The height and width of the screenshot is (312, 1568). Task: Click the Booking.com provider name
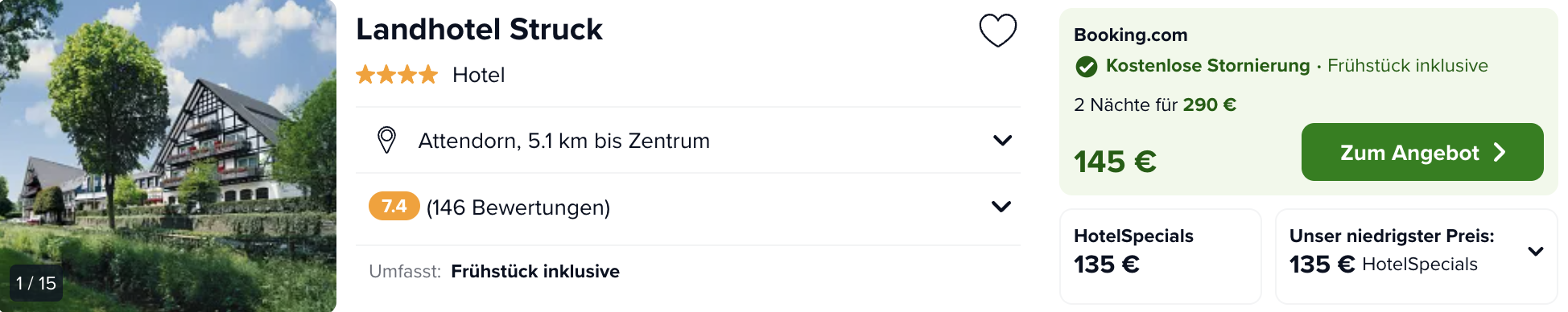tap(1130, 35)
